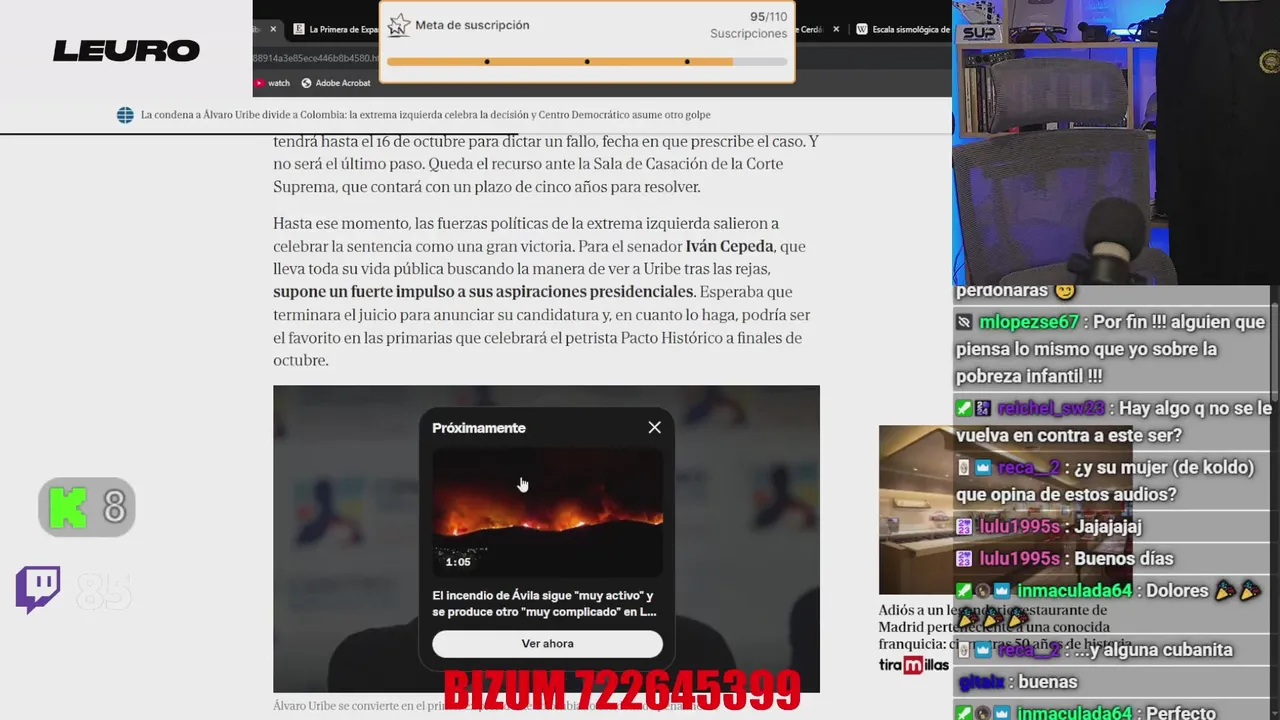Click the green Kick K logo
1280x720 pixels.
click(x=68, y=508)
